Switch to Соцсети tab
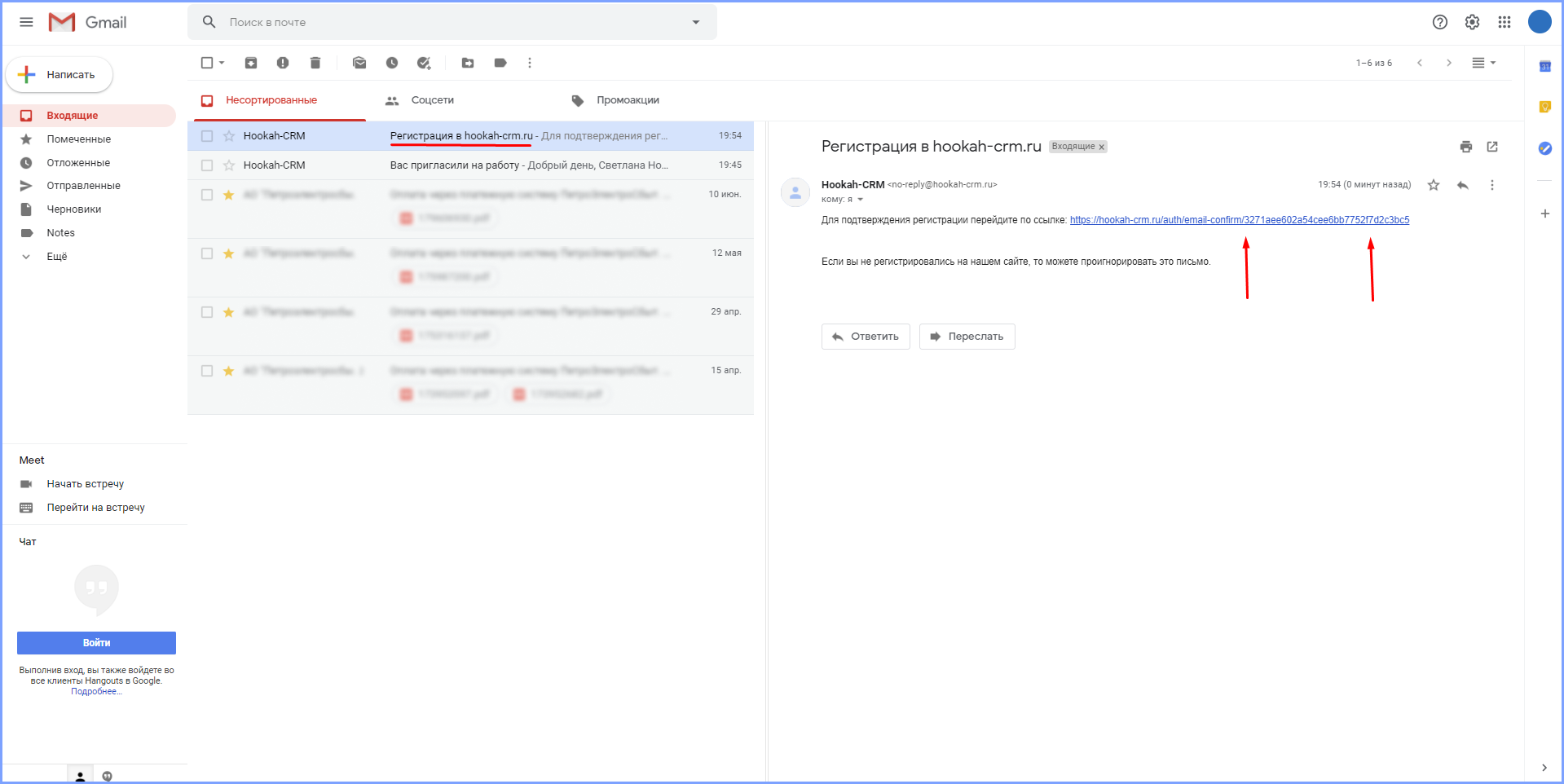Screen dimensions: 1564x784 pos(432,100)
